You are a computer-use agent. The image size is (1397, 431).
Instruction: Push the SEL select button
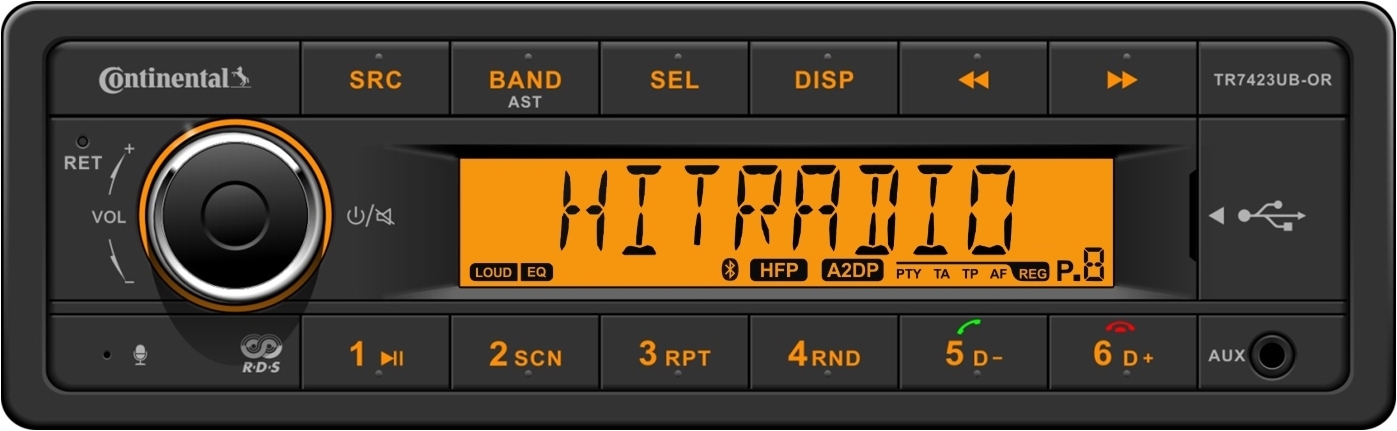674,79
